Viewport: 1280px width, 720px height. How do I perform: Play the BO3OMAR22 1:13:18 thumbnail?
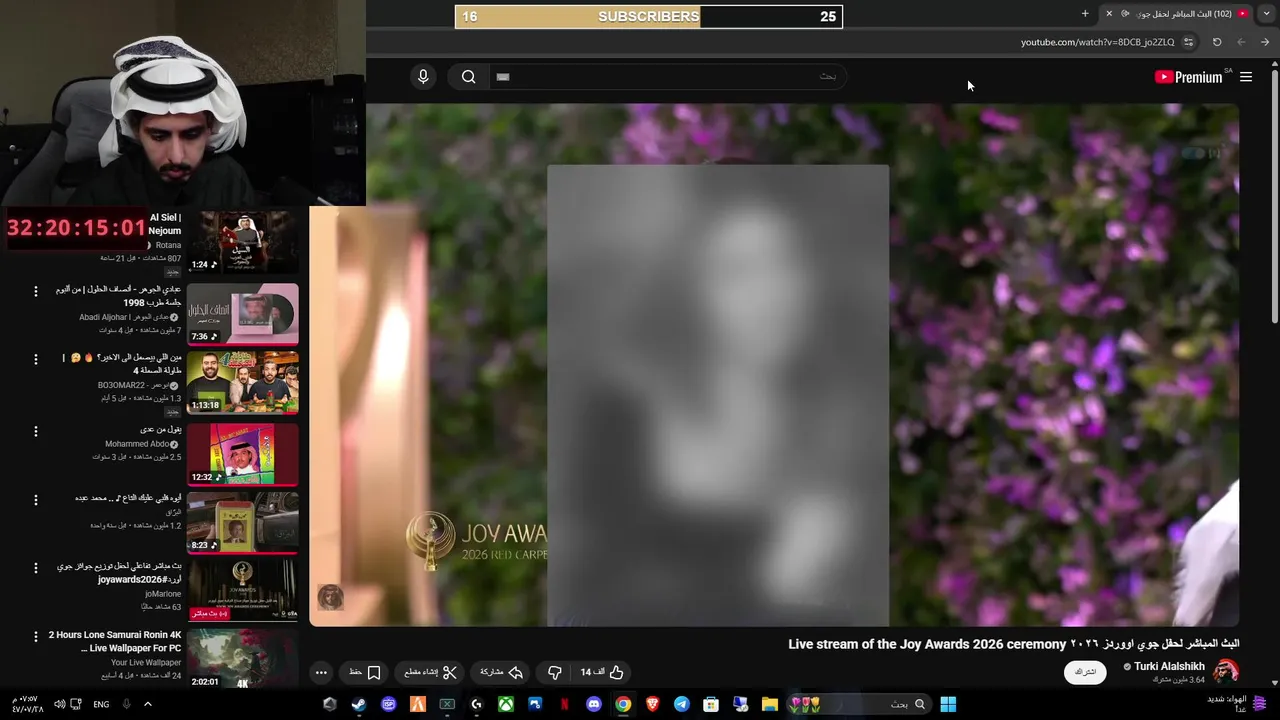click(243, 383)
